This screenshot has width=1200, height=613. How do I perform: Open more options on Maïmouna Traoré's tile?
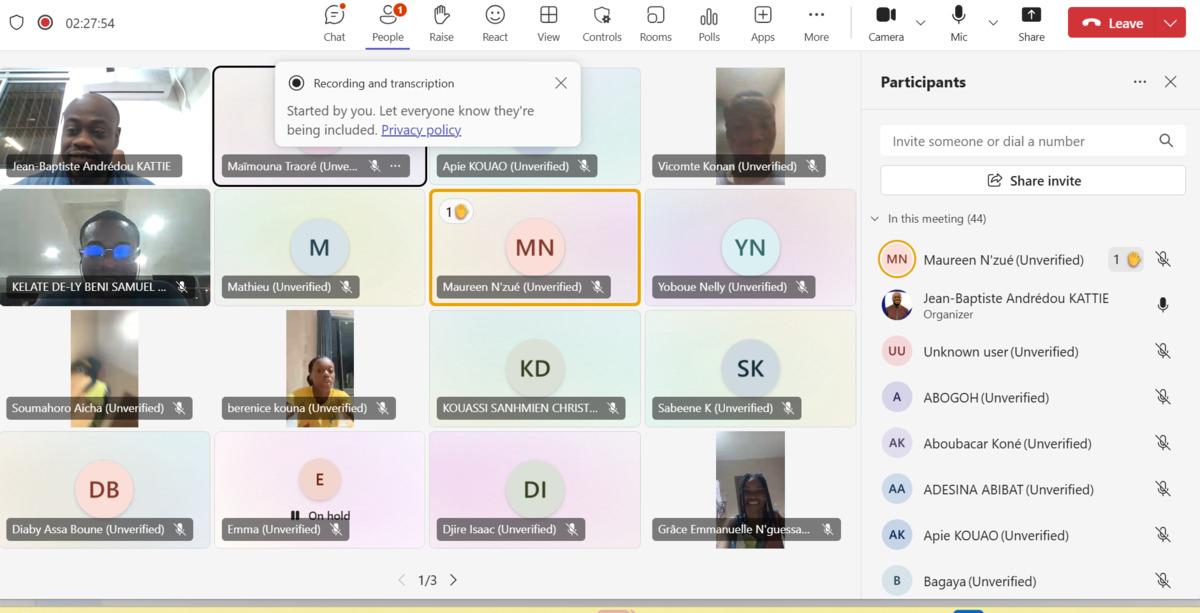395,166
